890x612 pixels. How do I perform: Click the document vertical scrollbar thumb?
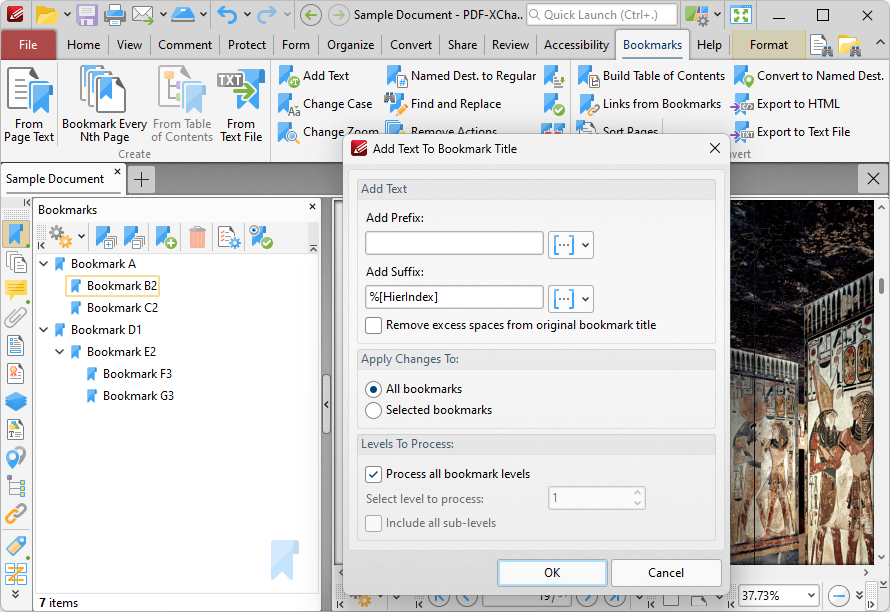[881, 286]
